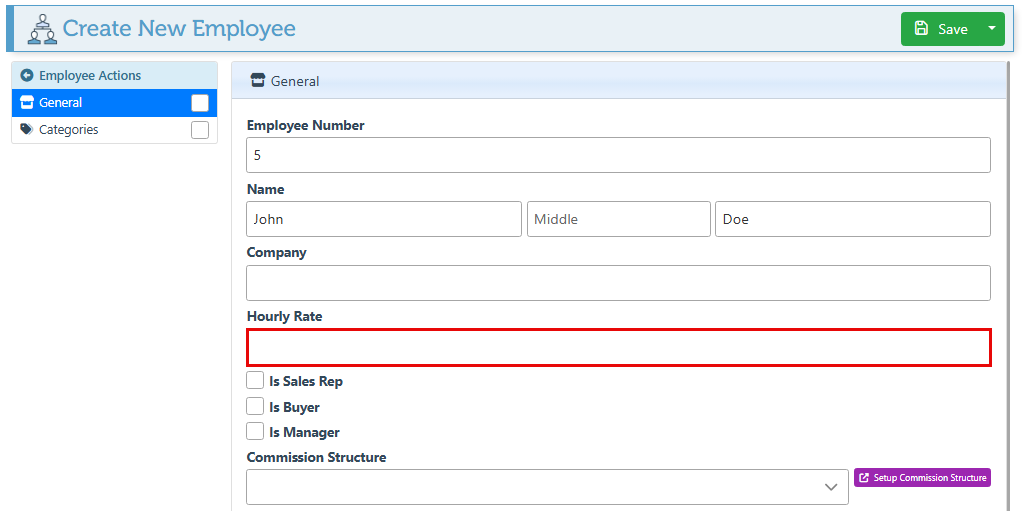
Task: Toggle the Is Manager checkbox
Action: (256, 432)
